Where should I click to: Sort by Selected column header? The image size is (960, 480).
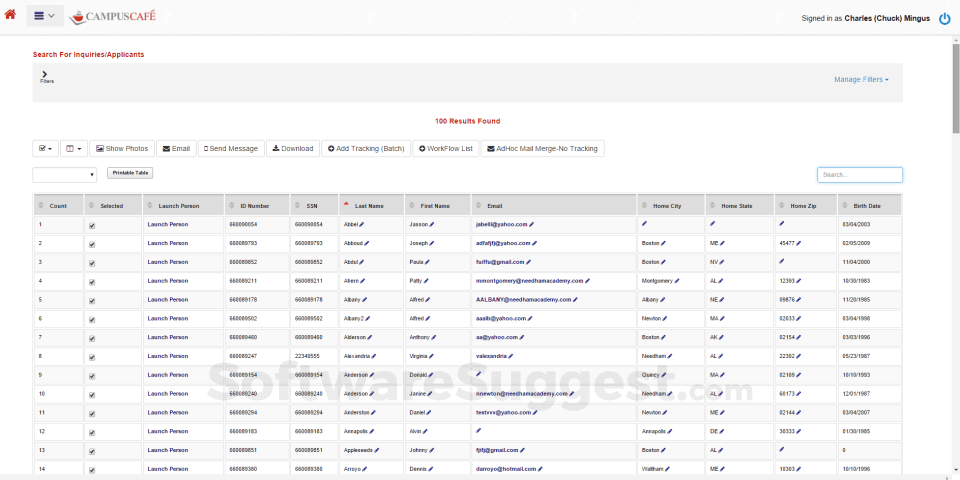coord(111,206)
